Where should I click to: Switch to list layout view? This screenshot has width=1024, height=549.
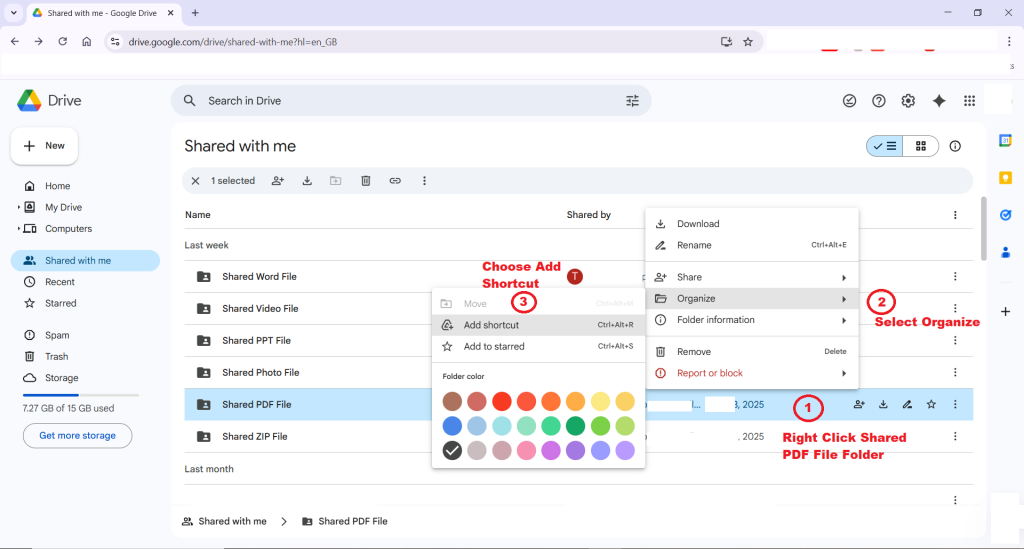[x=885, y=146]
